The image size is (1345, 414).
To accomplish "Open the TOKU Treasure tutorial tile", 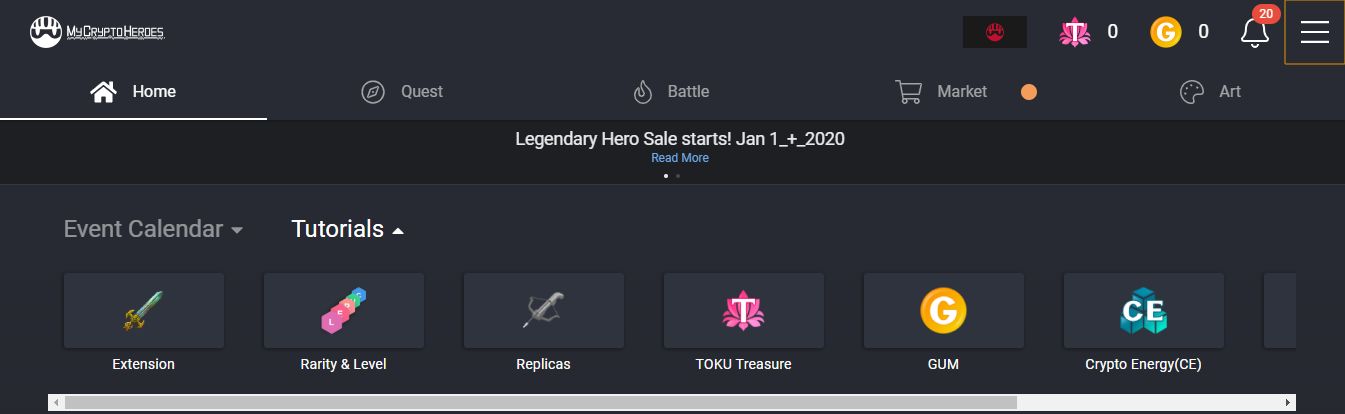I will (743, 311).
